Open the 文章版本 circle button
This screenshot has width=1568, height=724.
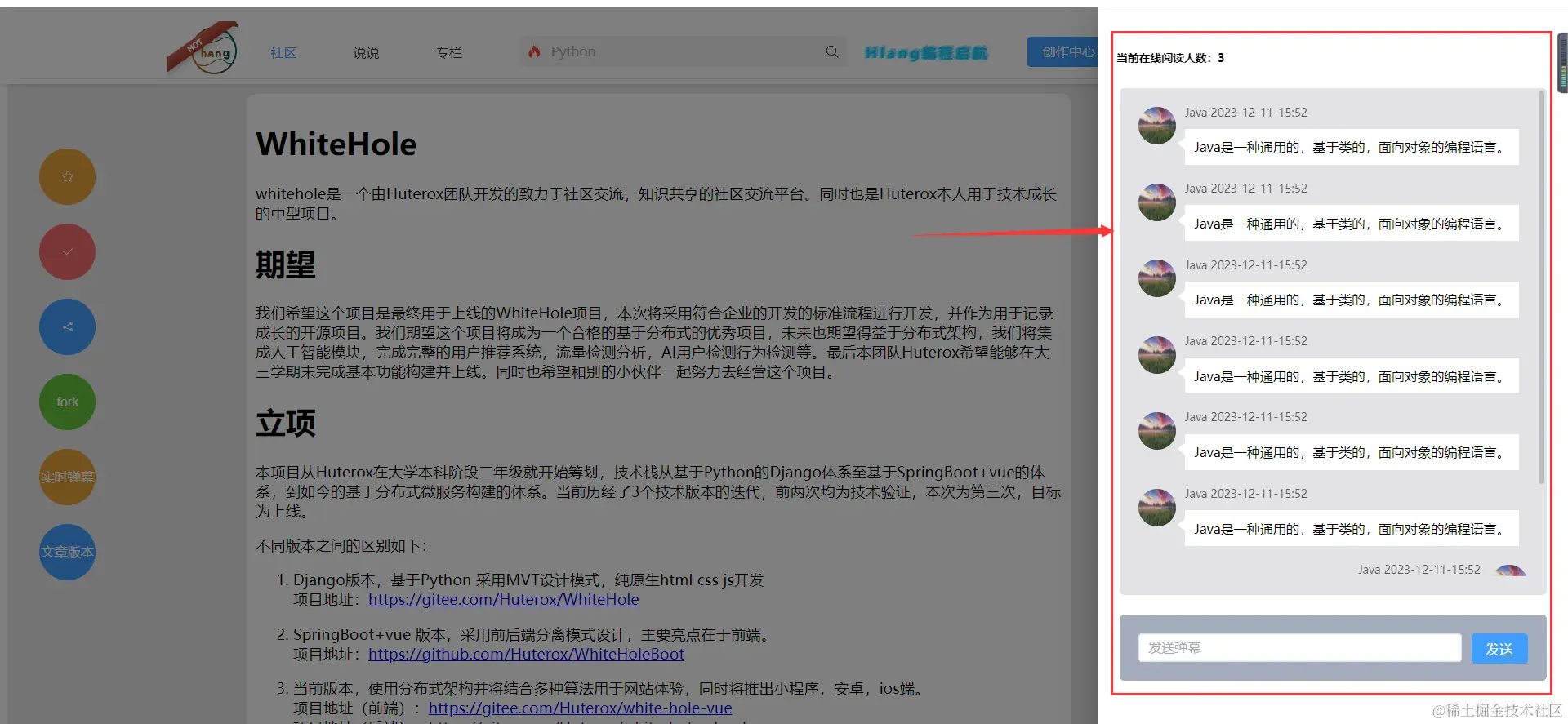click(67, 552)
